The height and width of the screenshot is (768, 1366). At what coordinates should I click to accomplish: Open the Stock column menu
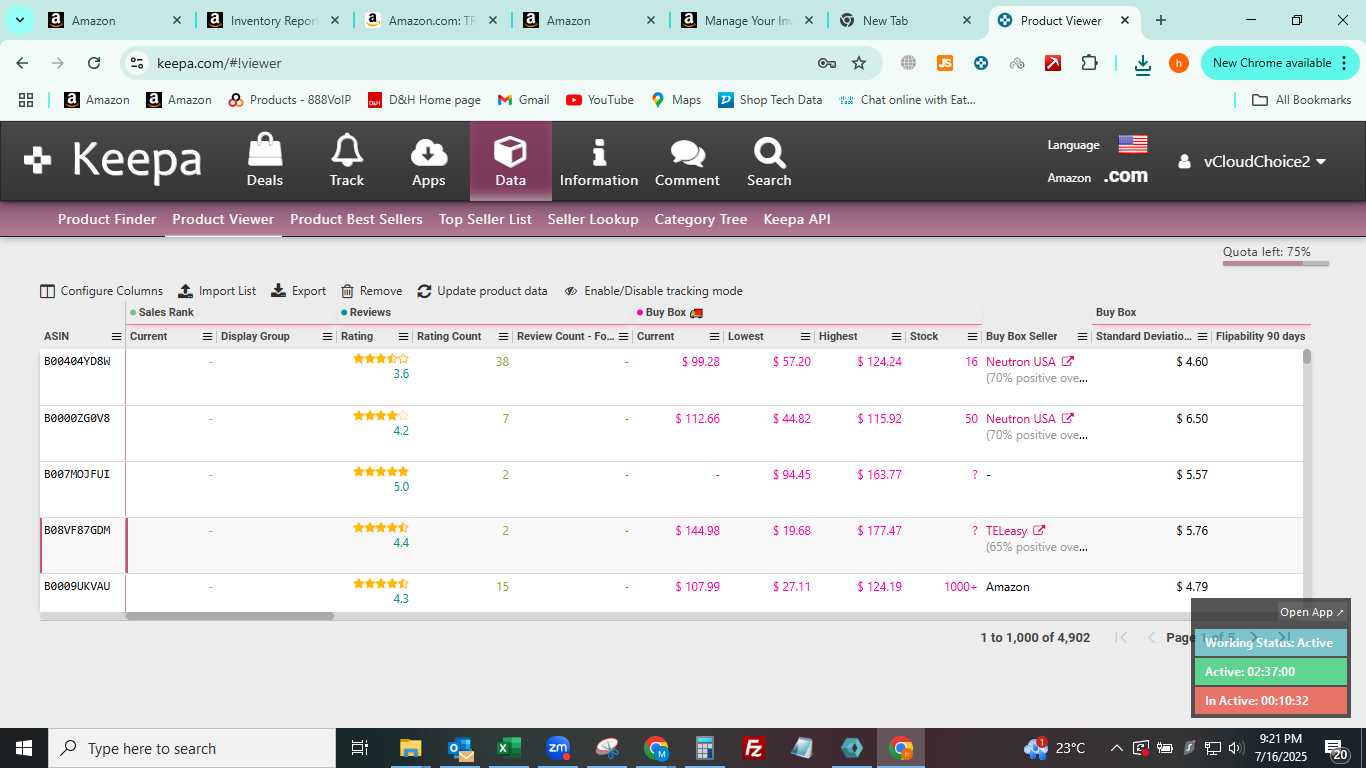click(972, 337)
